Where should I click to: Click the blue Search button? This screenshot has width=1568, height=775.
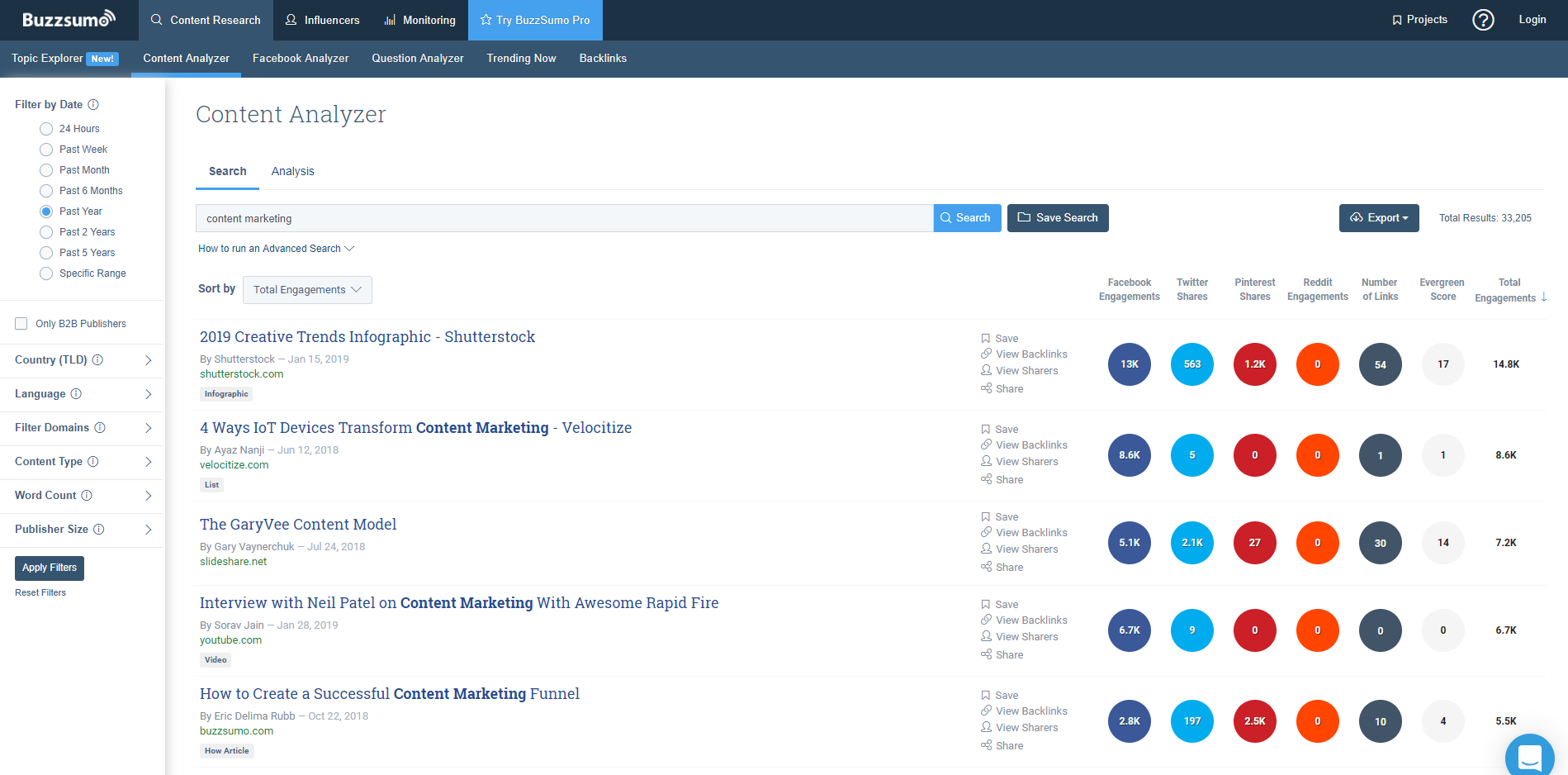point(967,218)
